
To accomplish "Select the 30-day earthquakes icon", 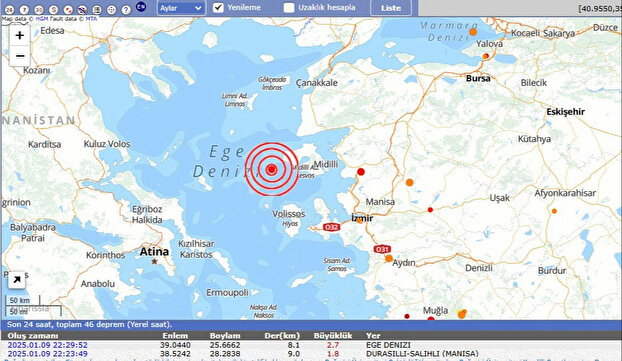I will click(x=39, y=10).
